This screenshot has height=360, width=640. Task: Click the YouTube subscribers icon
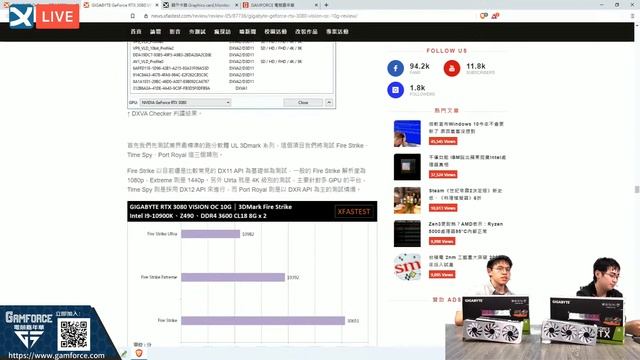[x=451, y=68]
